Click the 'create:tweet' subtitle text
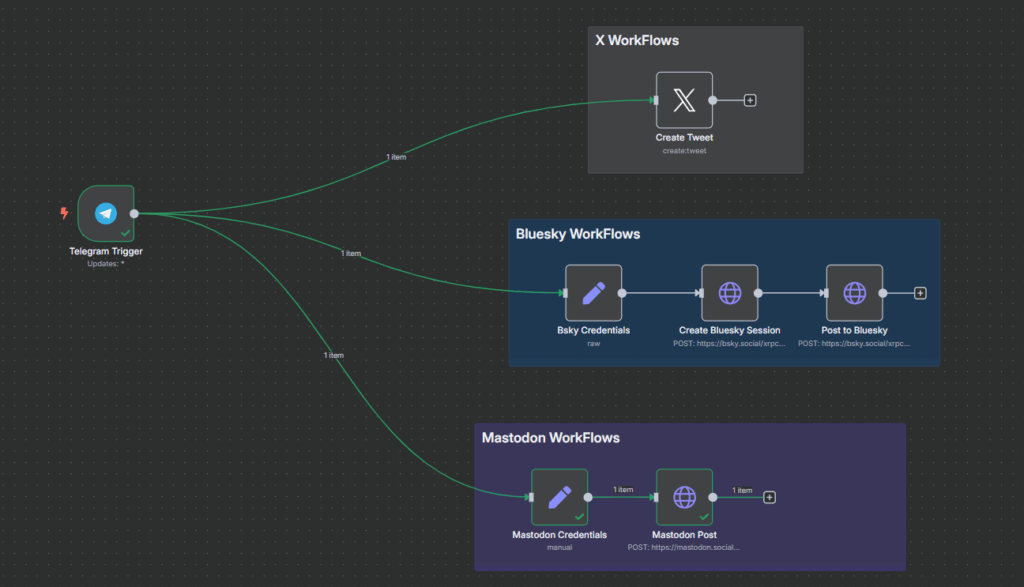Image resolution: width=1024 pixels, height=587 pixels. (684, 151)
